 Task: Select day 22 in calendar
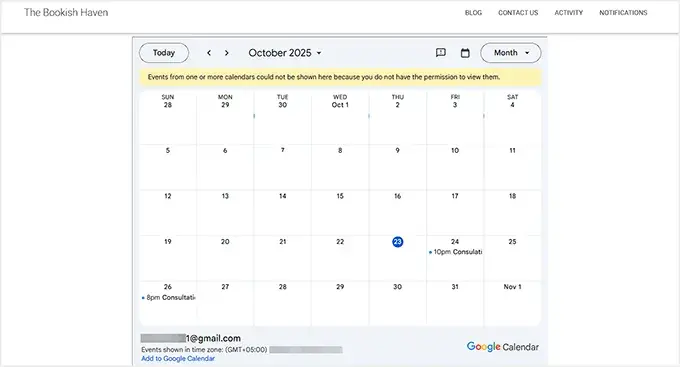coord(340,242)
